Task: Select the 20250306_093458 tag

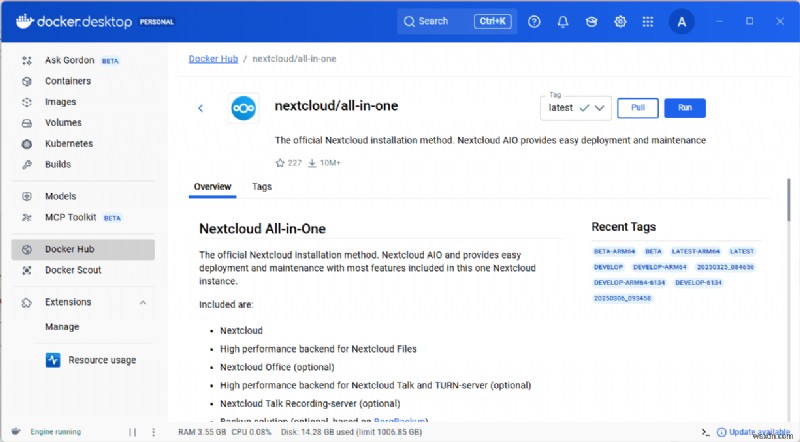Action: coord(622,298)
